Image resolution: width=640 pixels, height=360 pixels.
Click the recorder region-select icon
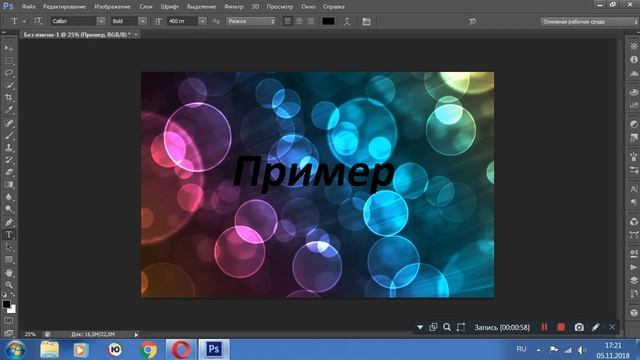tap(461, 327)
